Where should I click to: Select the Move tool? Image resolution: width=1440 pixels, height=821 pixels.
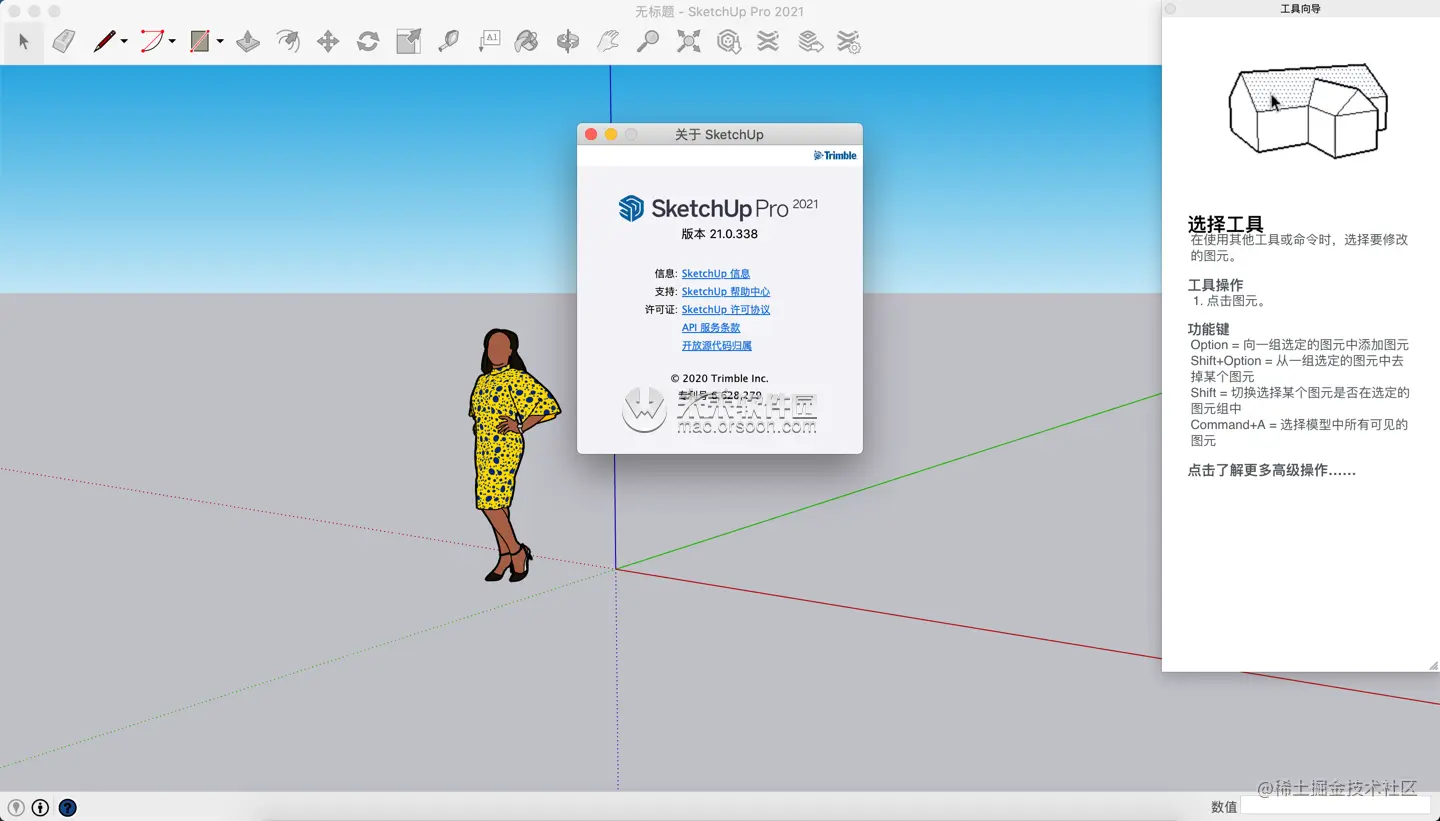click(x=328, y=41)
